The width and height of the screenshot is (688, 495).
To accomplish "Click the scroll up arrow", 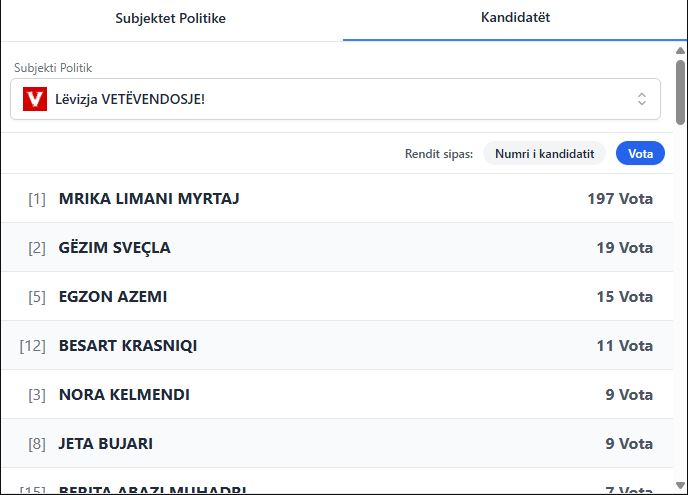I will pos(681,50).
